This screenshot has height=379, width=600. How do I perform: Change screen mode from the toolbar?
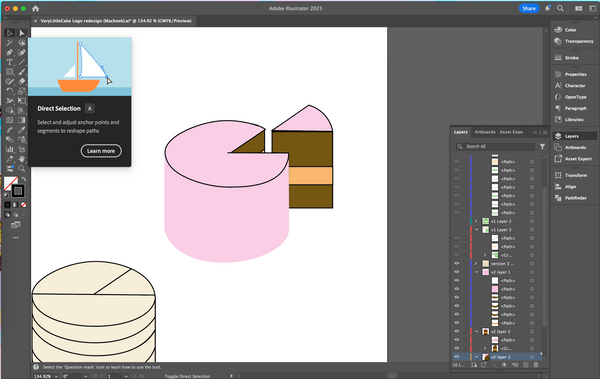coord(16,225)
